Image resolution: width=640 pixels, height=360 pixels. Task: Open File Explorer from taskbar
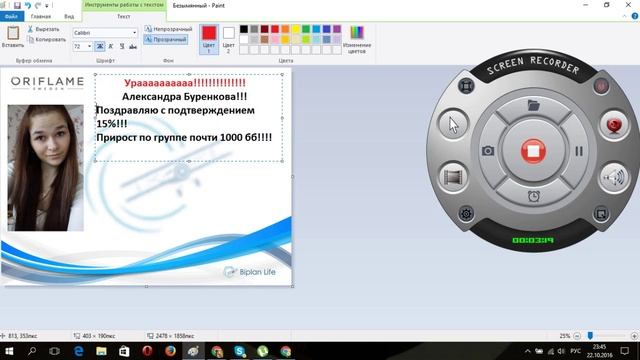tap(101, 351)
